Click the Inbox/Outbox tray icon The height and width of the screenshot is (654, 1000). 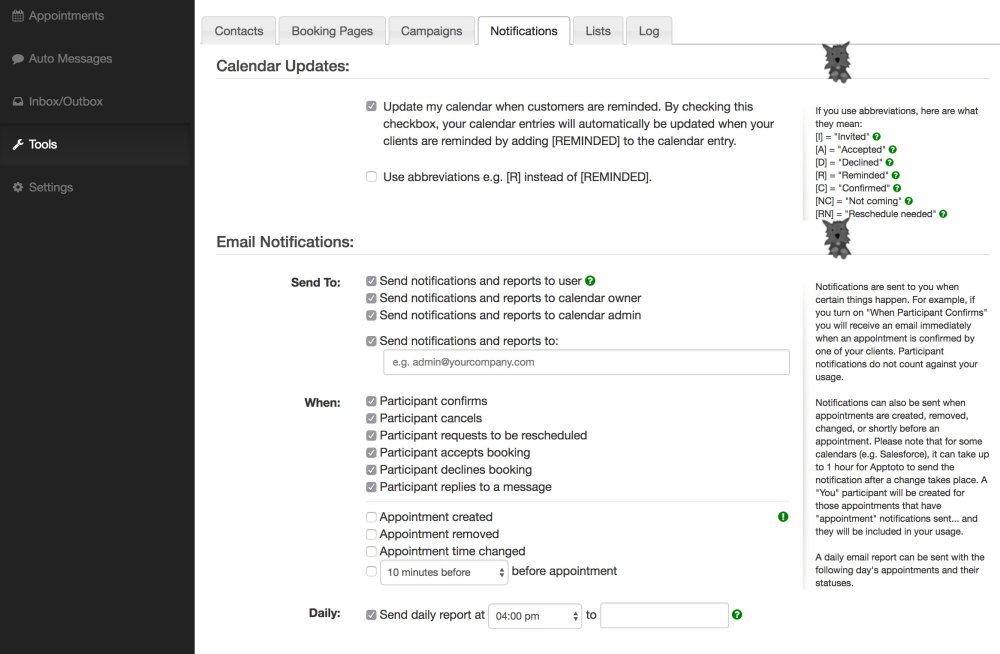[x=18, y=101]
